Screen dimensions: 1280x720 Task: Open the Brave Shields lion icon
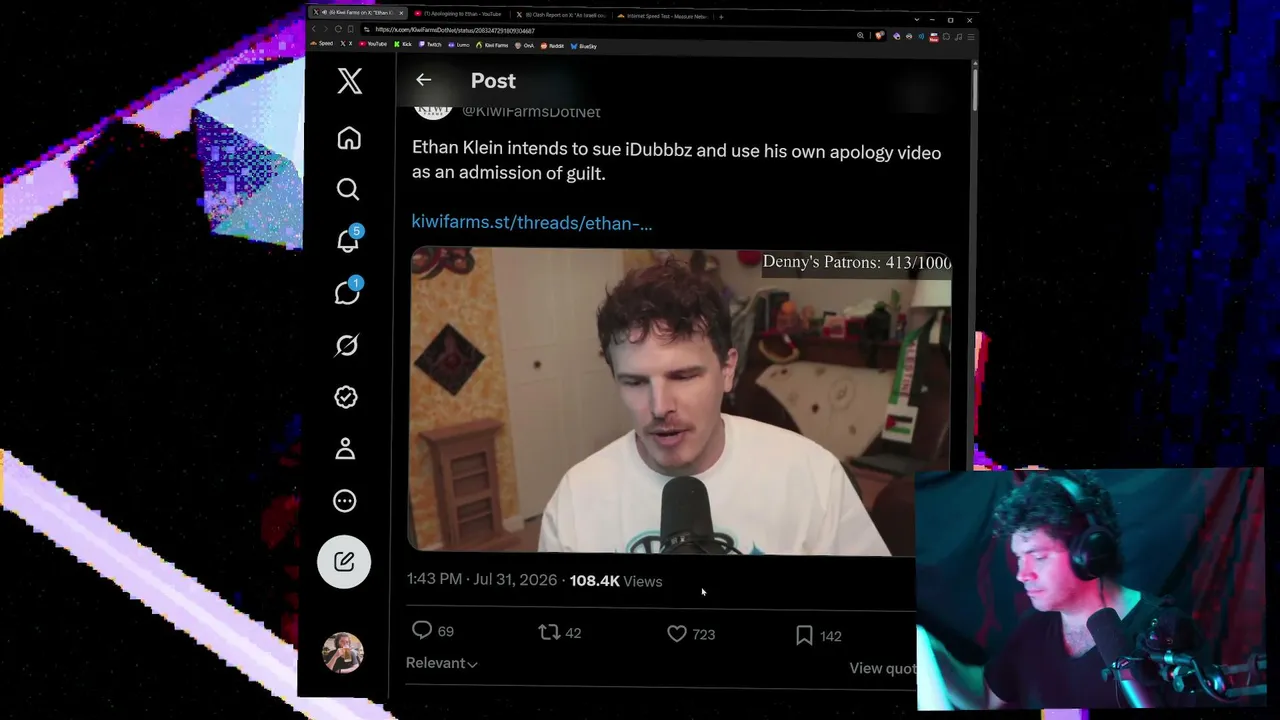pos(879,36)
